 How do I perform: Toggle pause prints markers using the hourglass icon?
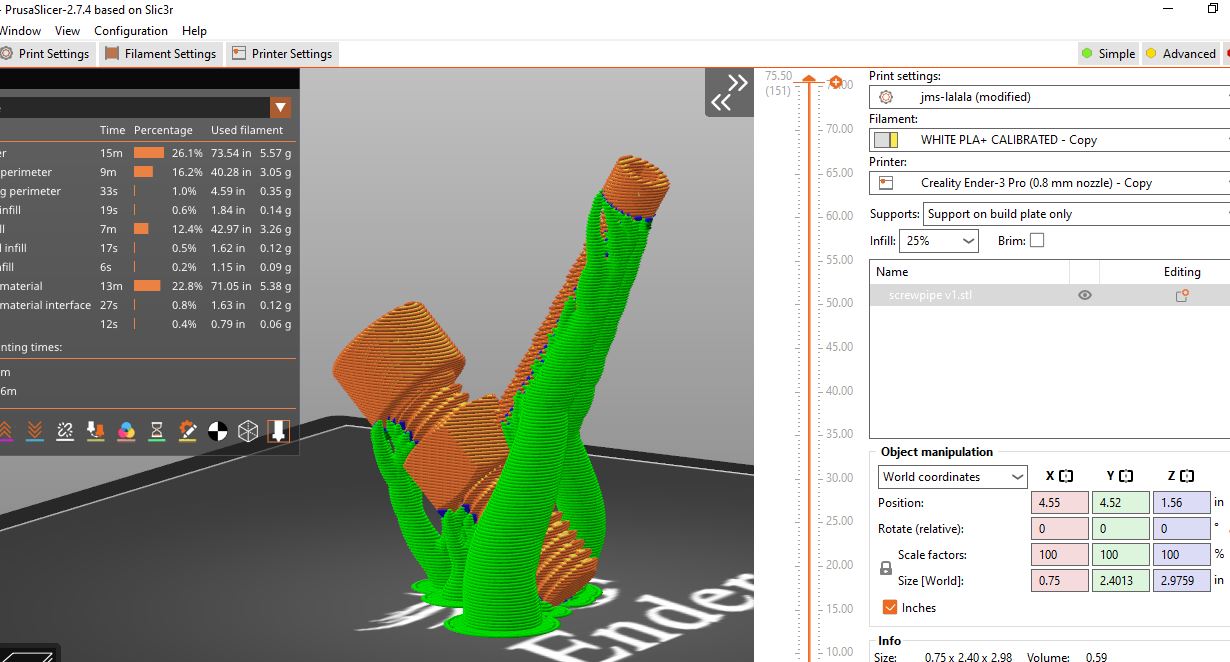(156, 430)
